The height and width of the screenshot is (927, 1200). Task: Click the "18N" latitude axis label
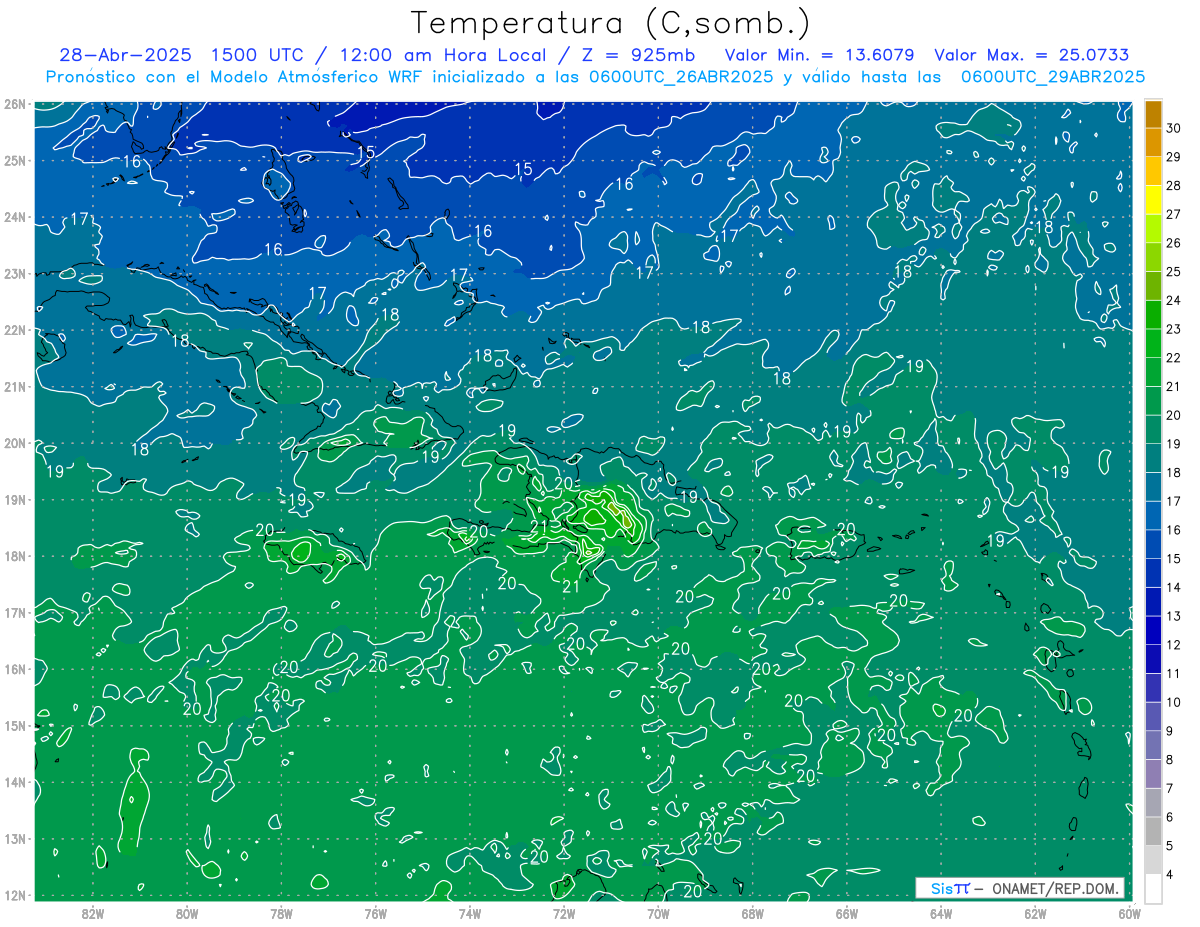14,556
